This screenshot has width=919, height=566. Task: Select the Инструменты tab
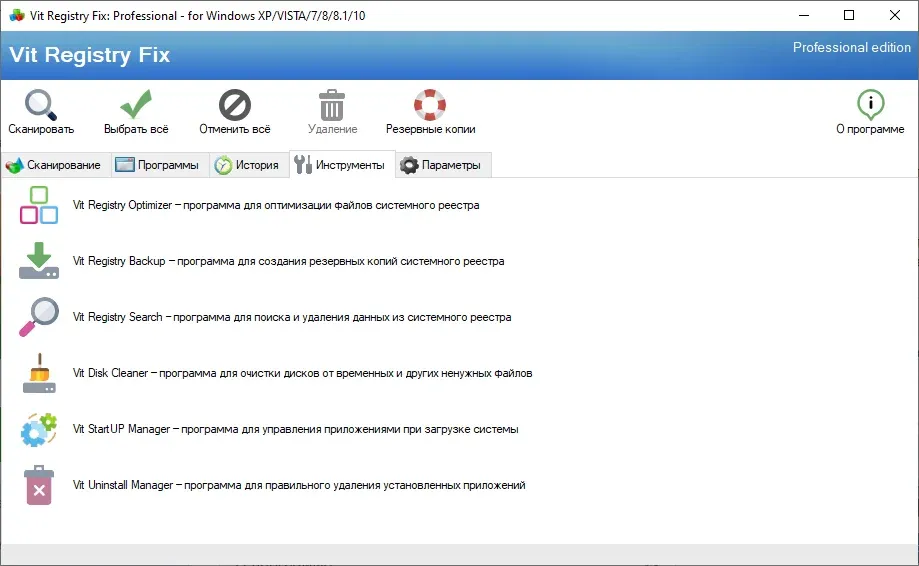pyautogui.click(x=342, y=165)
